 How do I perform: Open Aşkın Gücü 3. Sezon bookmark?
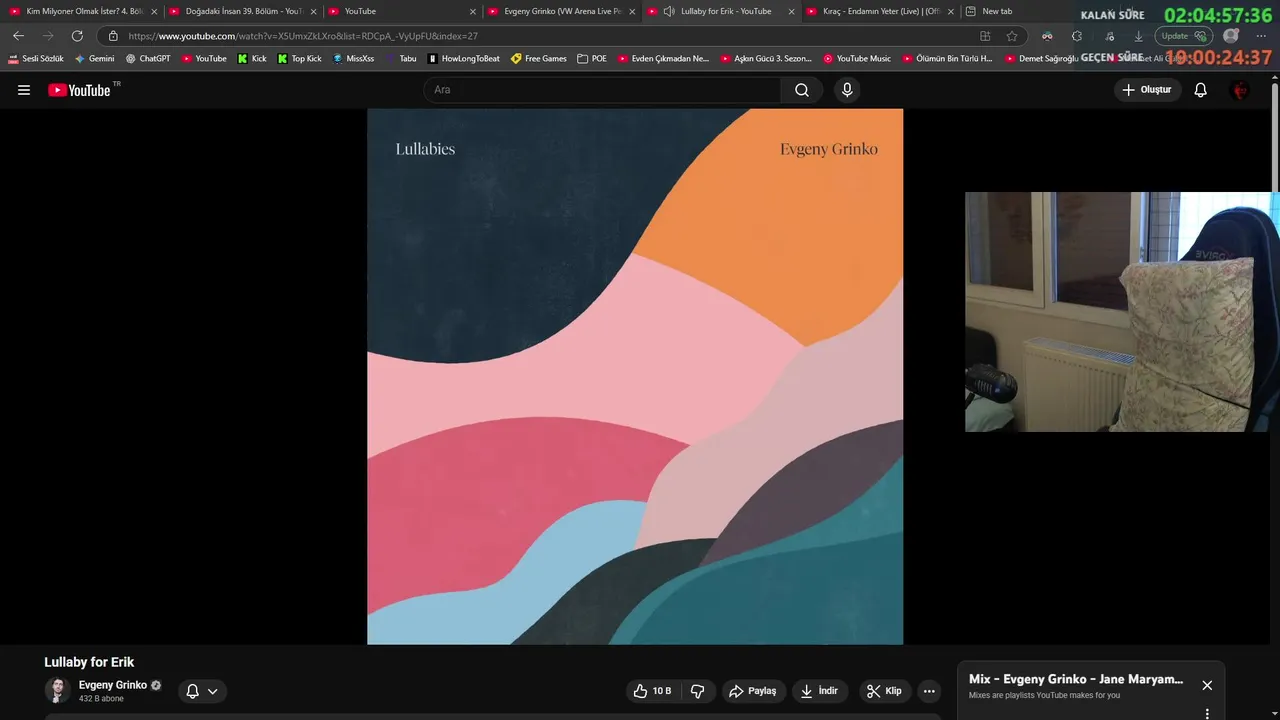click(766, 59)
